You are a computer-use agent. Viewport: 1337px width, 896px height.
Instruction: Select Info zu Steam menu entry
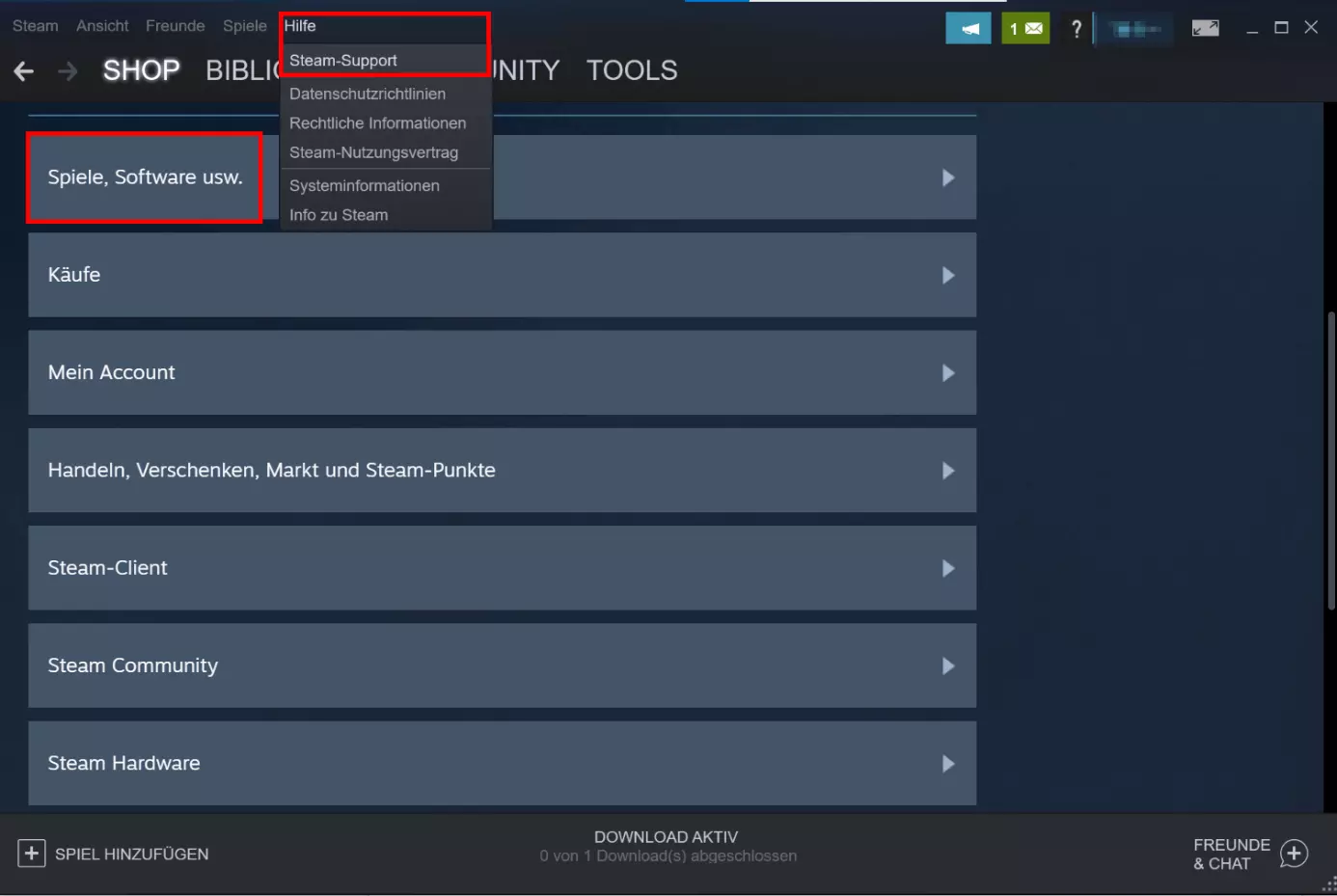click(339, 214)
